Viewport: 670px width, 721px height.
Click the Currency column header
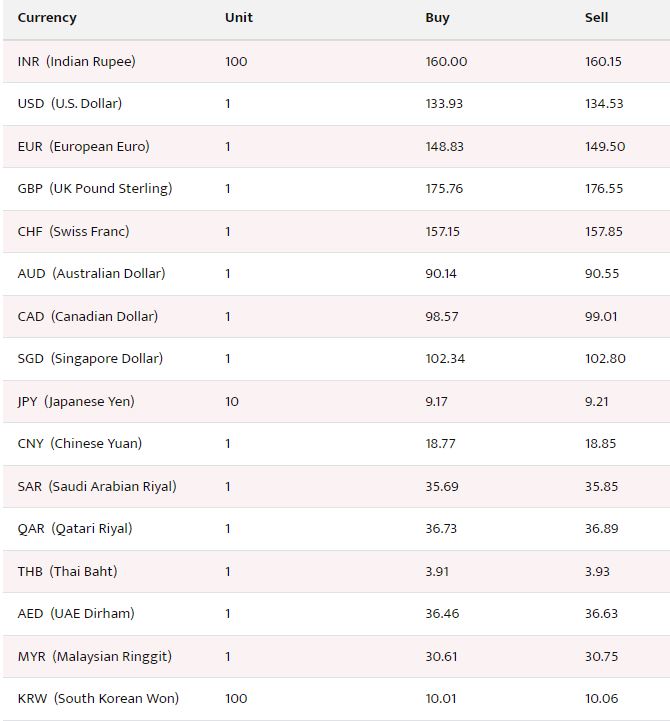47,17
